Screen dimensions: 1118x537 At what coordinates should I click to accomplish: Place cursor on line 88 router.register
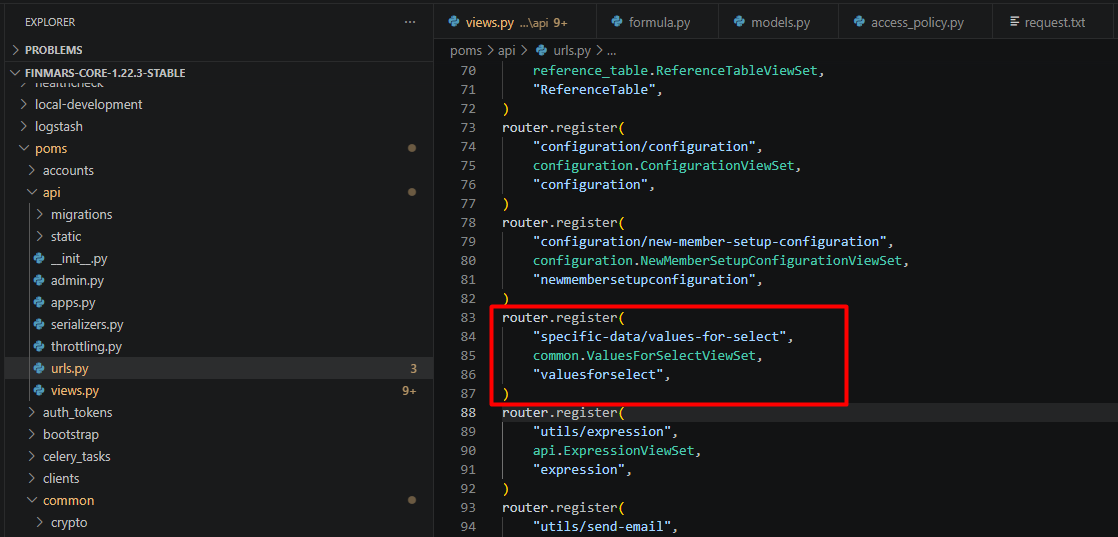coord(562,413)
